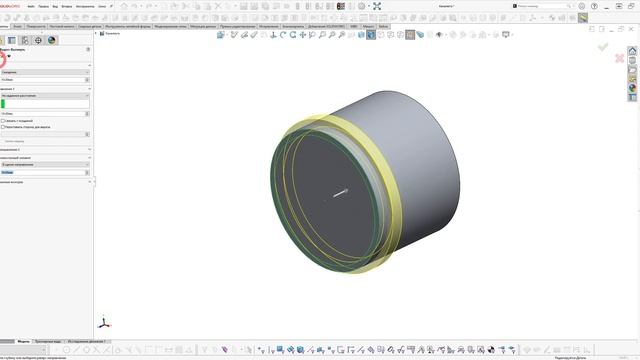Switch to the Surfaces CommandManager tab
The height and width of the screenshot is (360, 640).
tap(36, 26)
